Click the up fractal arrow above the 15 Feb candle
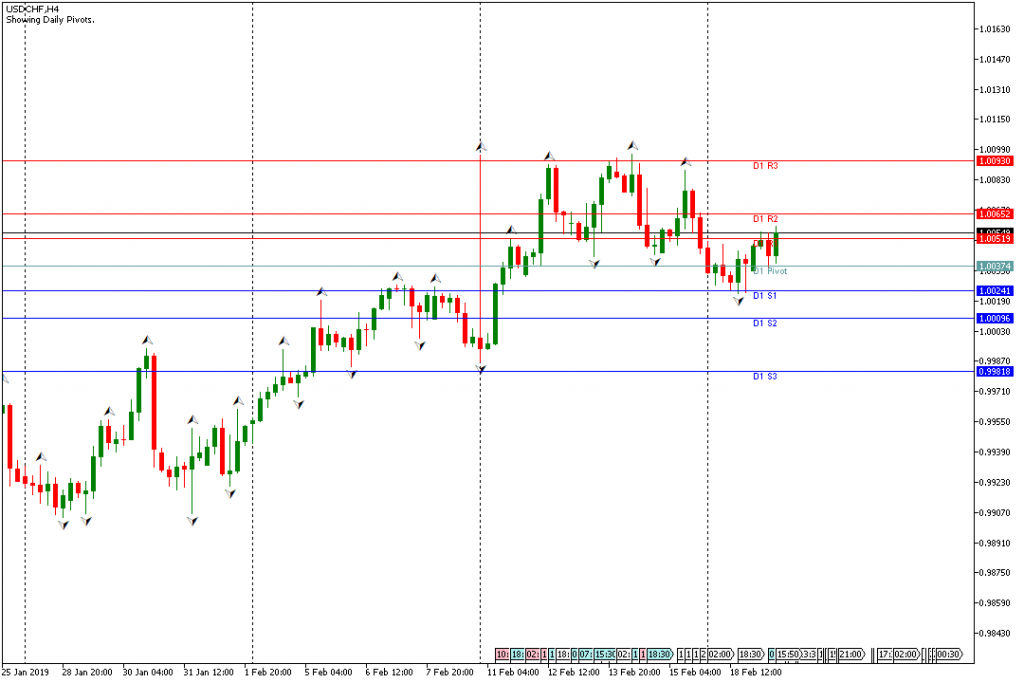The width and height of the screenshot is (1024, 683). [686, 161]
